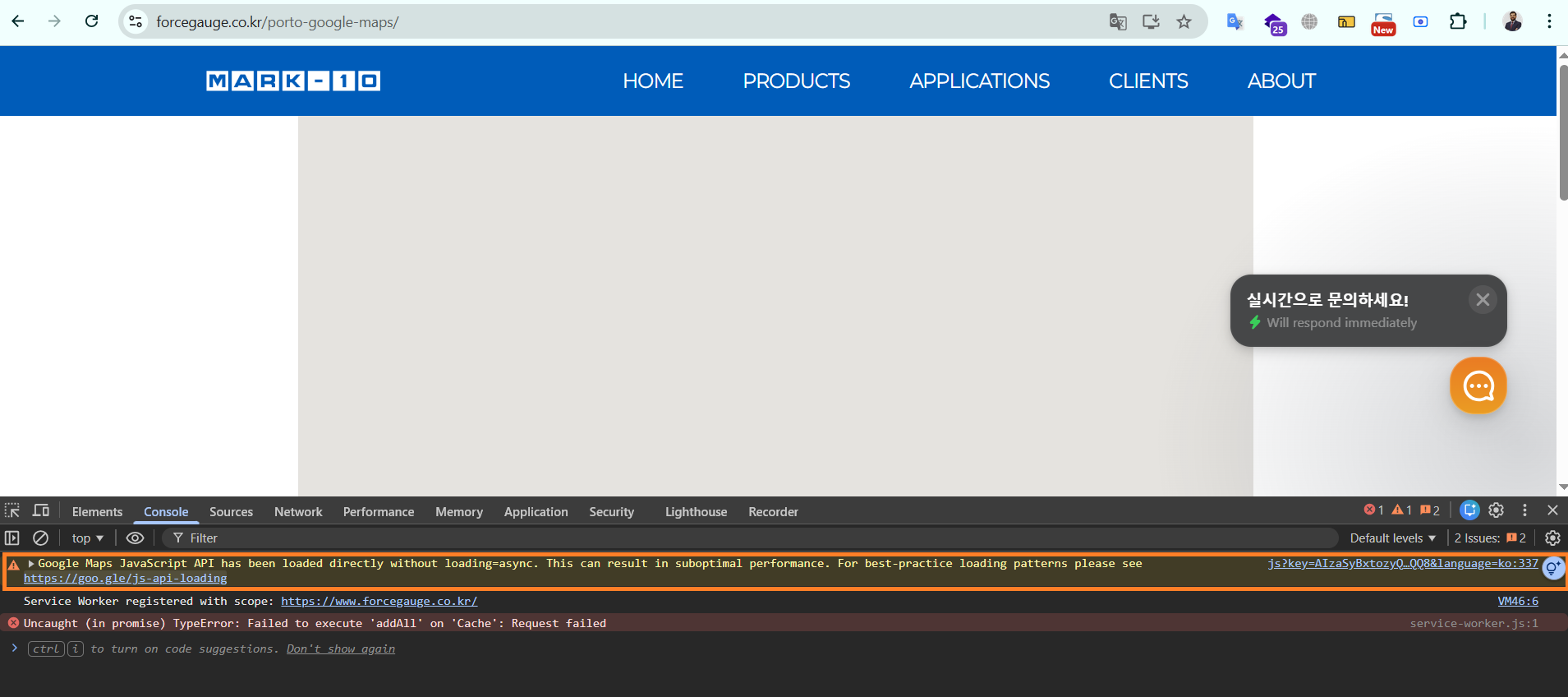1568x697 pixels.
Task: Select the Console tab
Action: 166,511
